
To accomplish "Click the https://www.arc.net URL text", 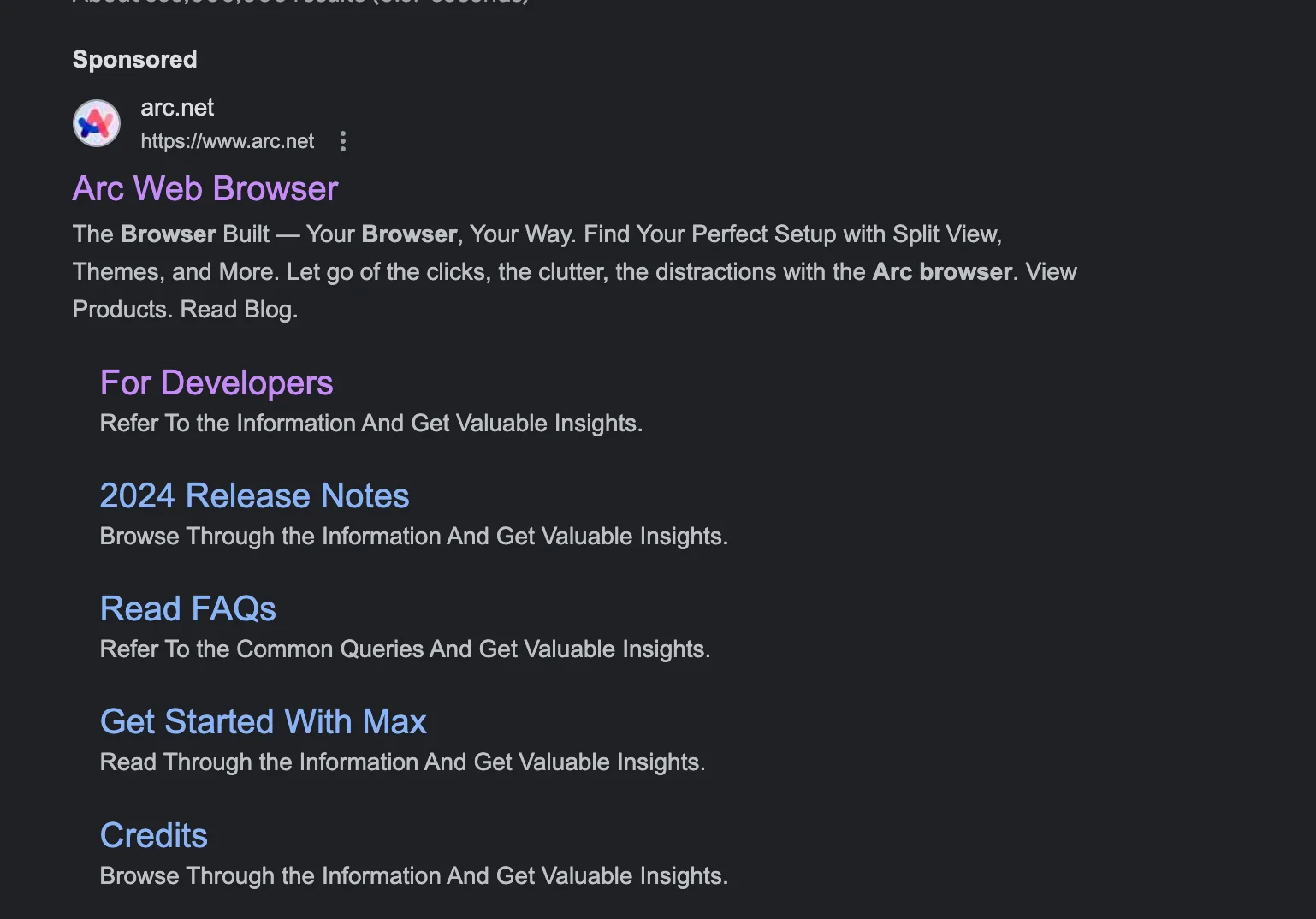I will pos(227,141).
